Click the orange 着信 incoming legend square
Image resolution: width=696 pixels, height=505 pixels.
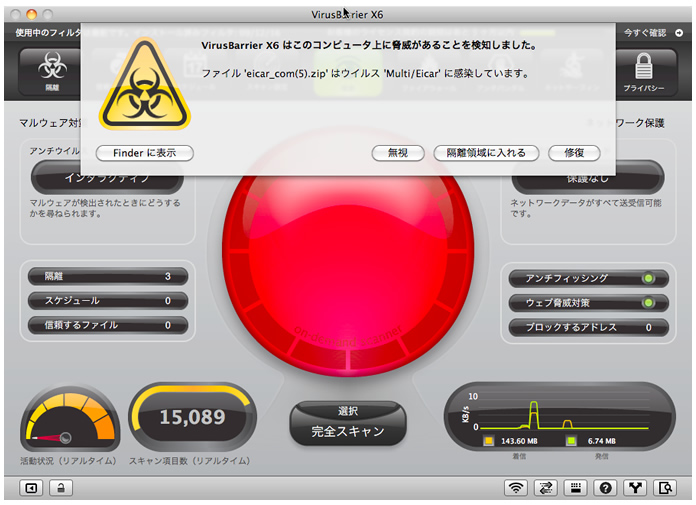[x=488, y=441]
